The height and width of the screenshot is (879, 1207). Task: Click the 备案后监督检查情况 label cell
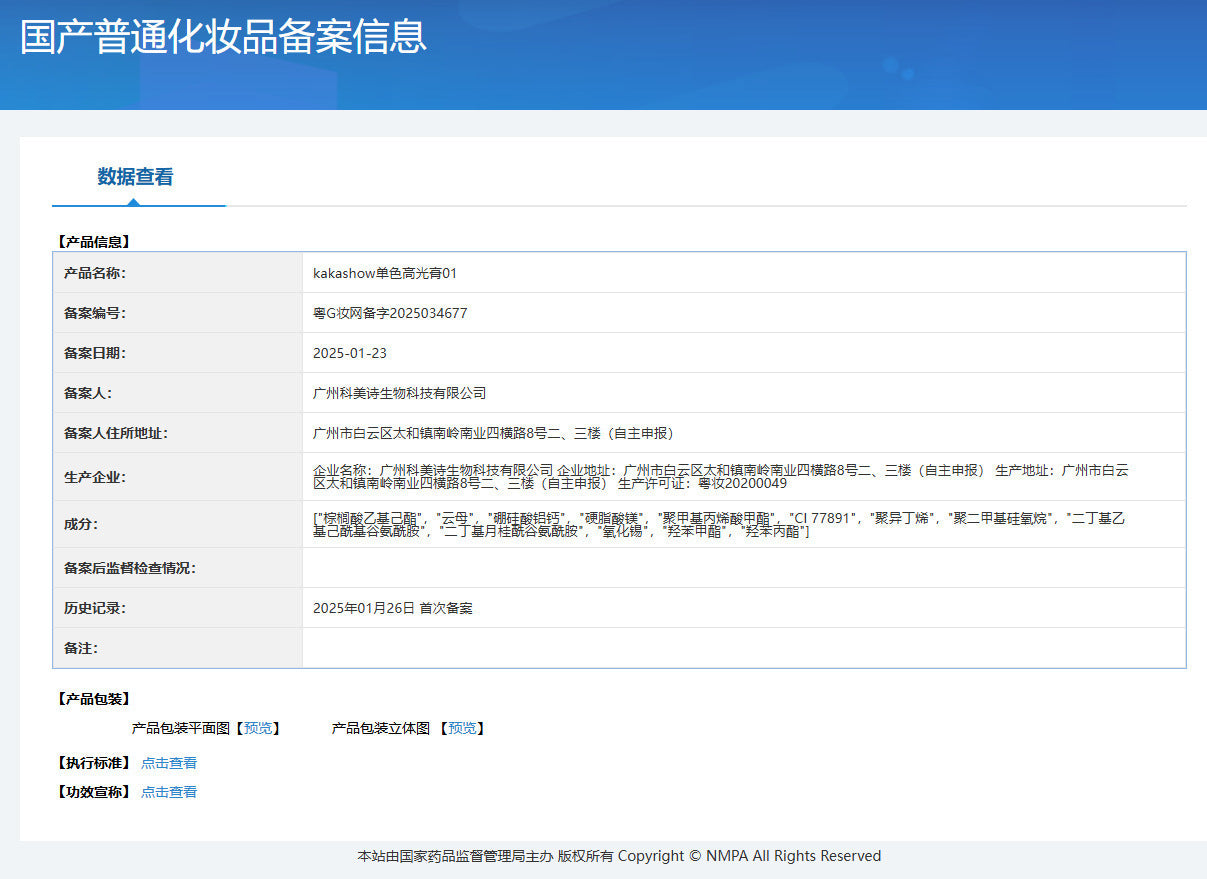[x=130, y=568]
